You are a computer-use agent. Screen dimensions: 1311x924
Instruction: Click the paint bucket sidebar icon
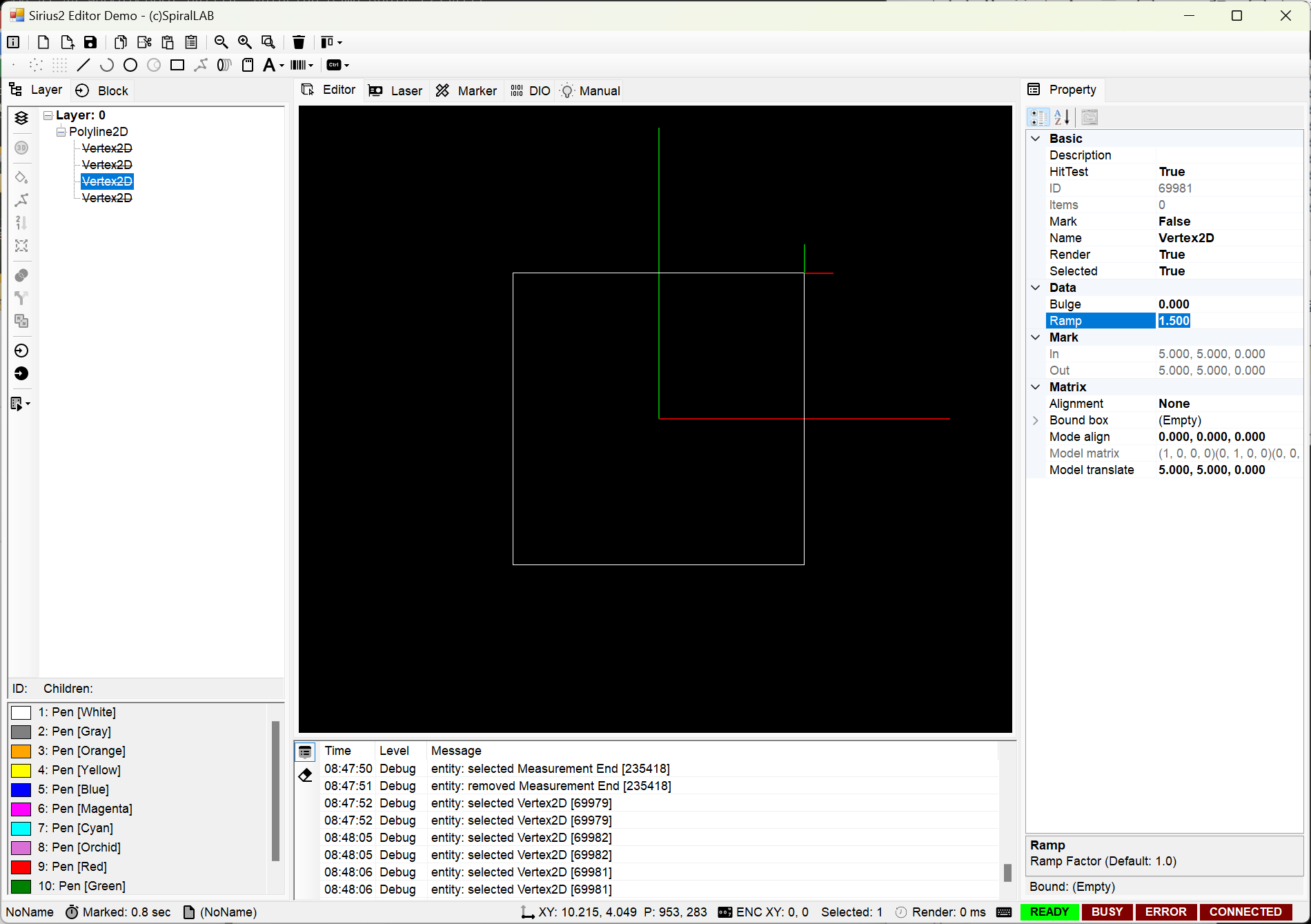pos(21,177)
